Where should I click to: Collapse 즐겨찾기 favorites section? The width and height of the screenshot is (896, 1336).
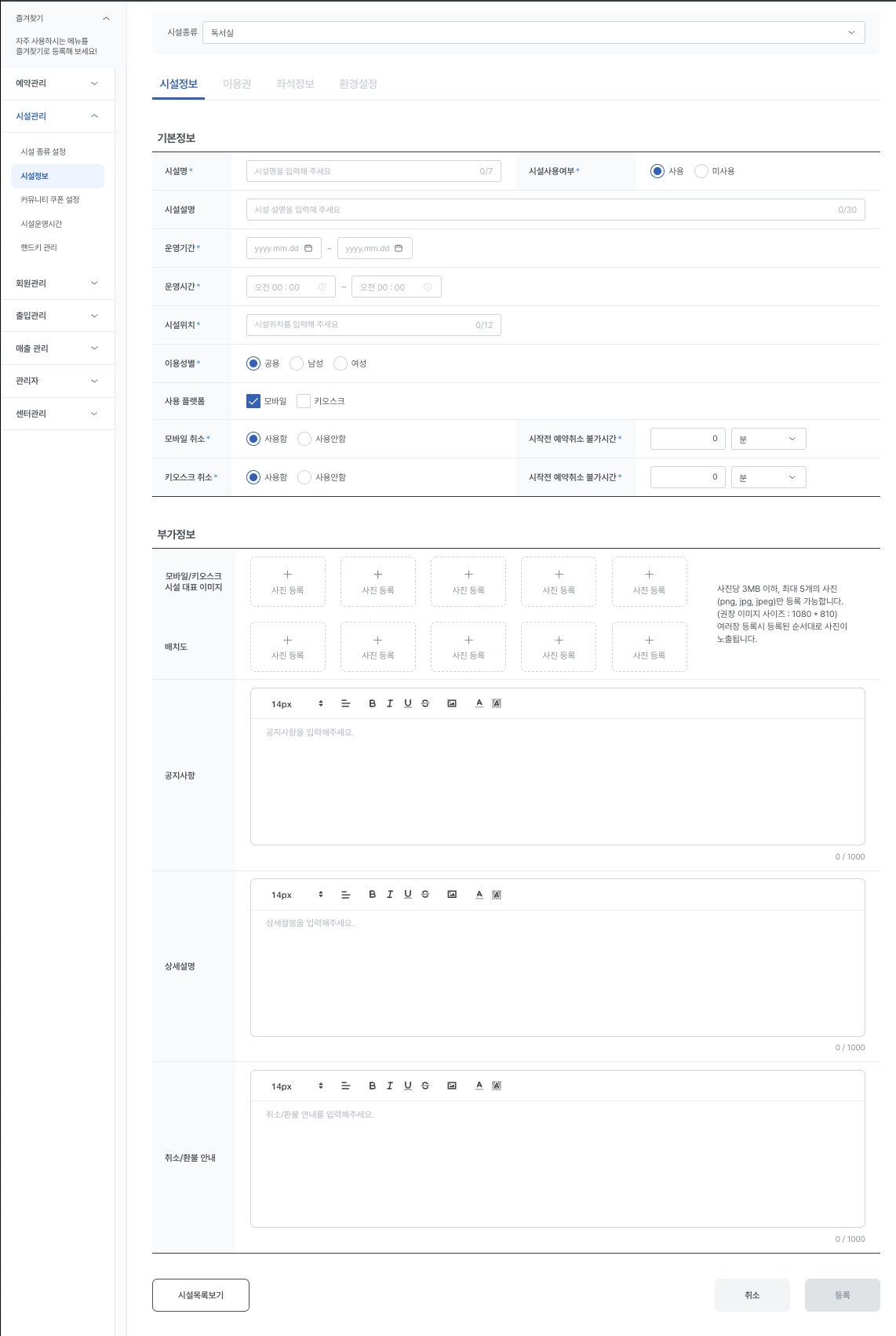pyautogui.click(x=106, y=18)
